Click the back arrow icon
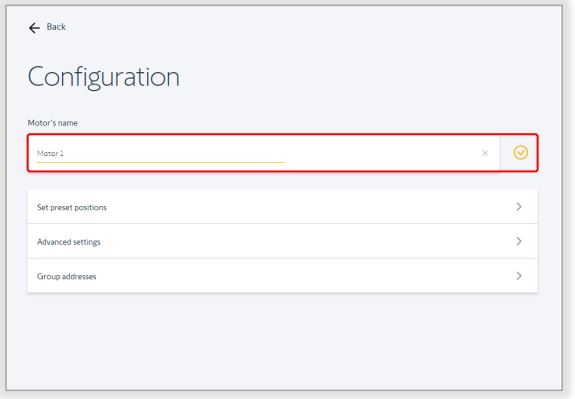 point(34,28)
